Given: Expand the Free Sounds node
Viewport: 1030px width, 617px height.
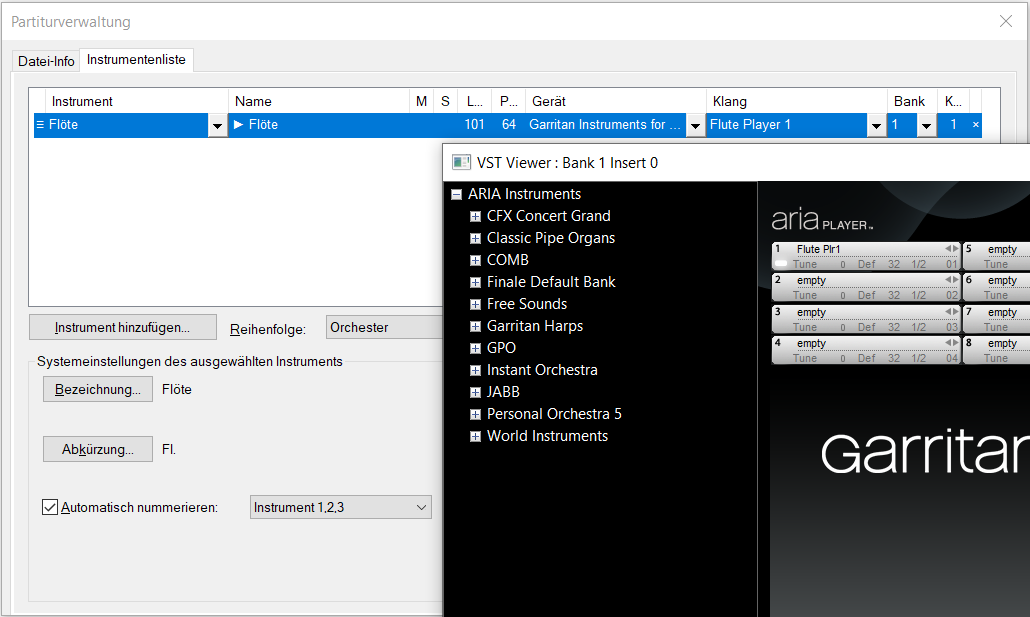Looking at the screenshot, I should [x=476, y=304].
